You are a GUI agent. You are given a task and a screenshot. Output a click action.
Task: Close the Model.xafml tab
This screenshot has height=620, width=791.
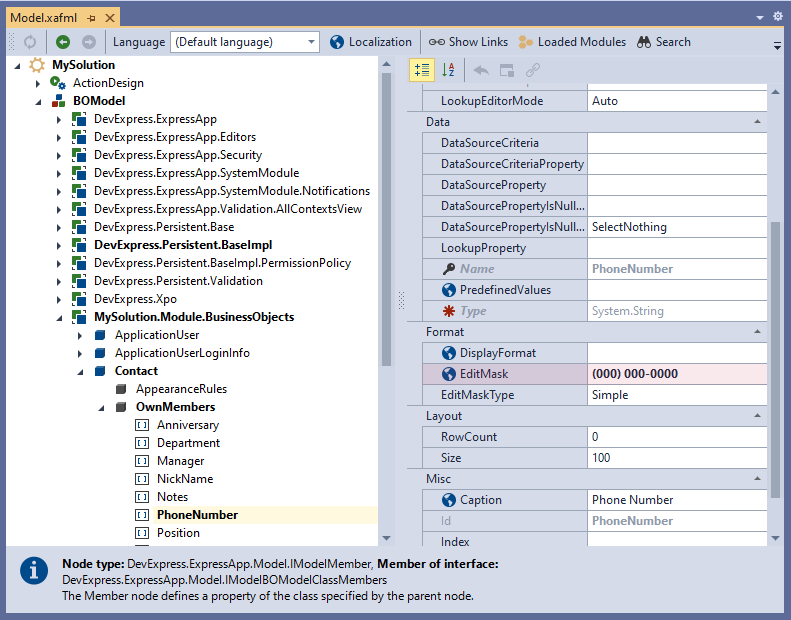click(109, 18)
